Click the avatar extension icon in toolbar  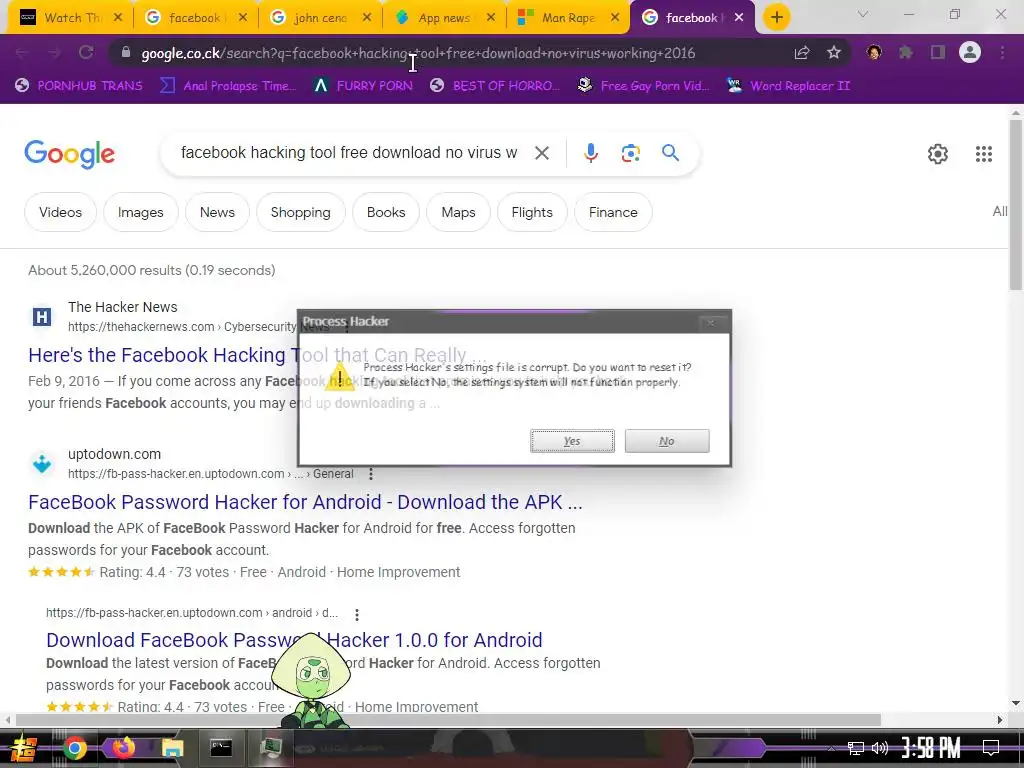coord(874,52)
